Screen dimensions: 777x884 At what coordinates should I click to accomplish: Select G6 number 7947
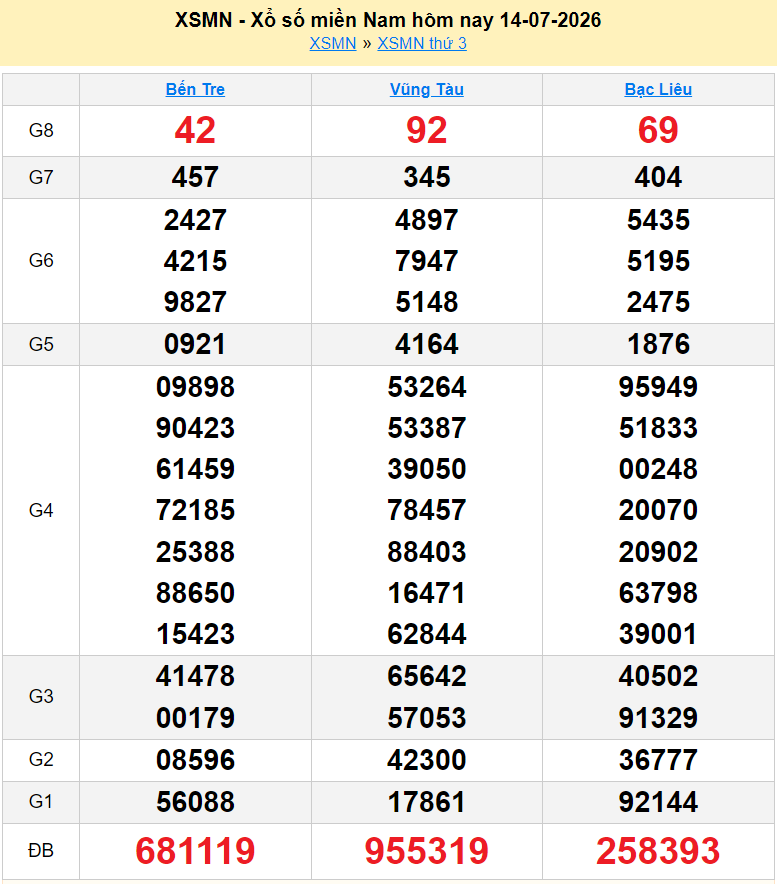click(x=427, y=261)
